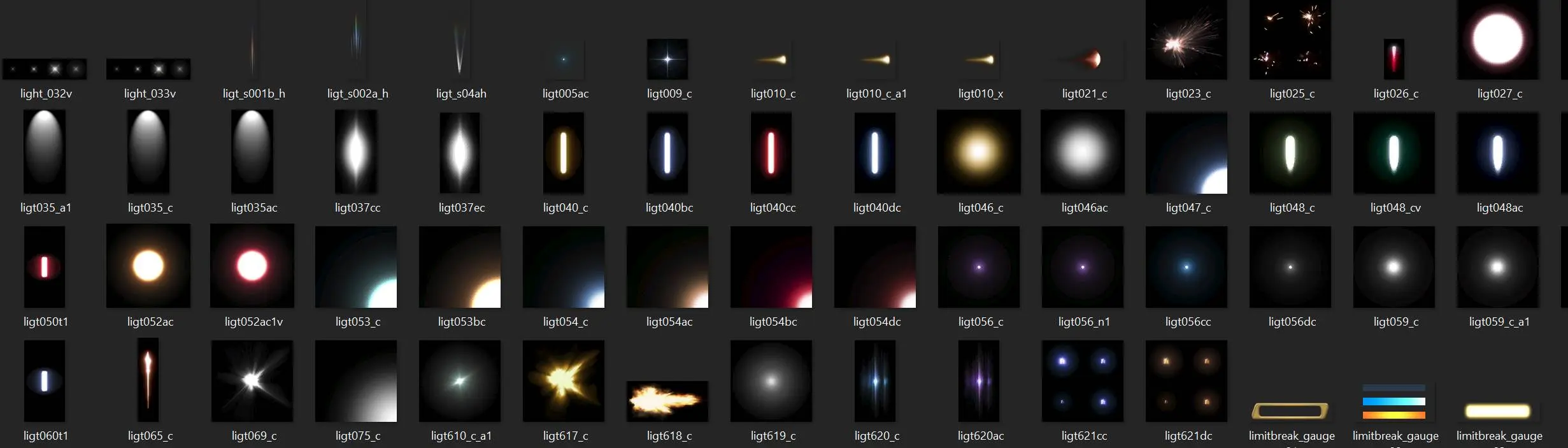Select the ligt620ac purple flare thumbnail

(x=979, y=381)
